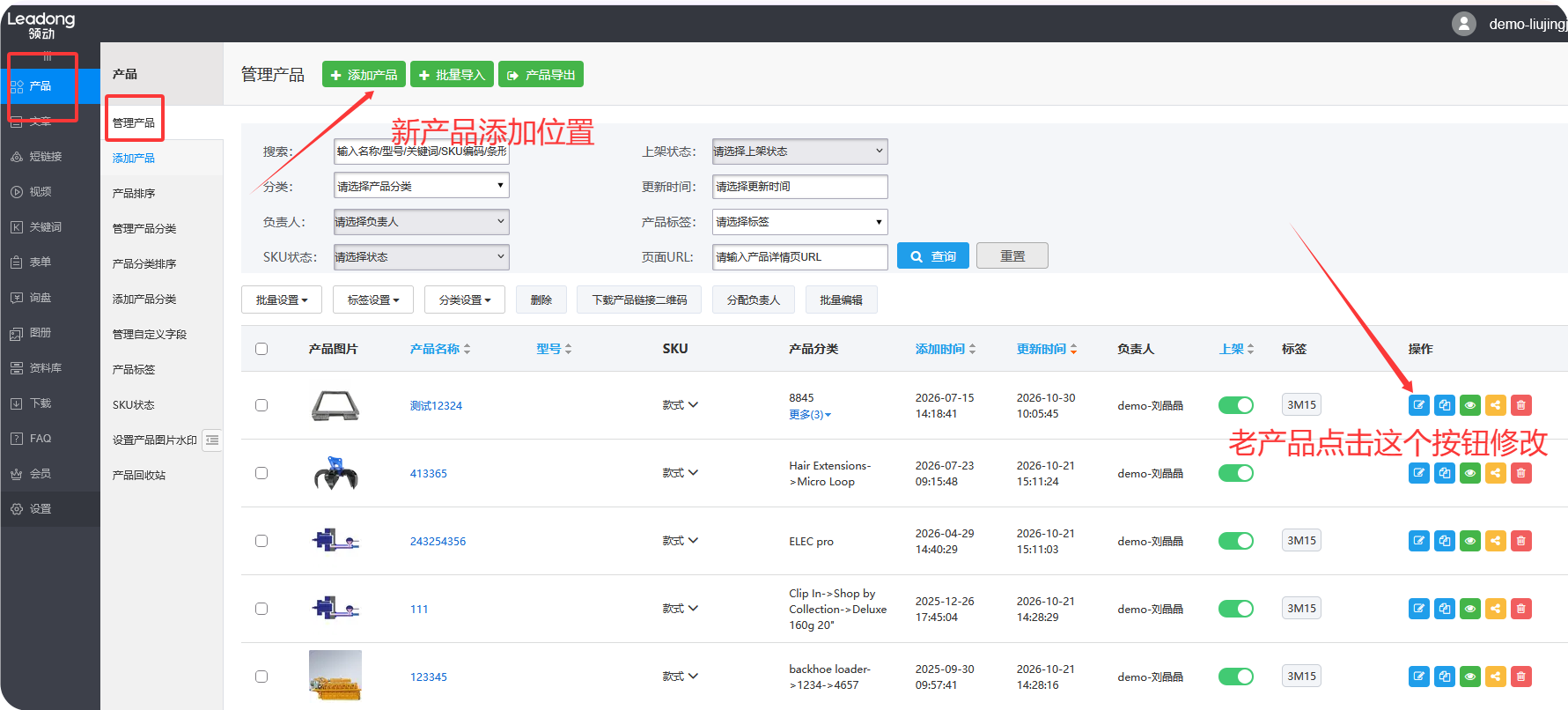Image resolution: width=1568 pixels, height=710 pixels.
Task: Delete product 123345 with trash icon
Action: pos(1521,677)
